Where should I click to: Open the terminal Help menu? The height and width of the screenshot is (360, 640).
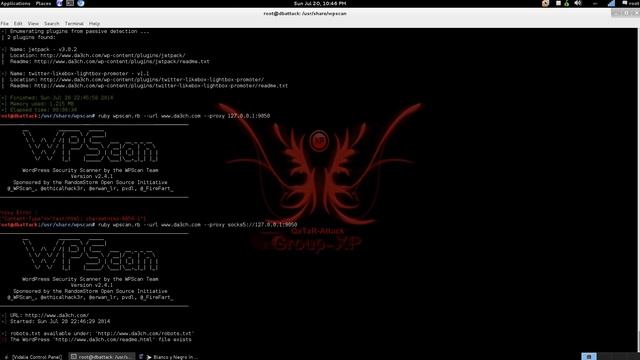(94, 24)
